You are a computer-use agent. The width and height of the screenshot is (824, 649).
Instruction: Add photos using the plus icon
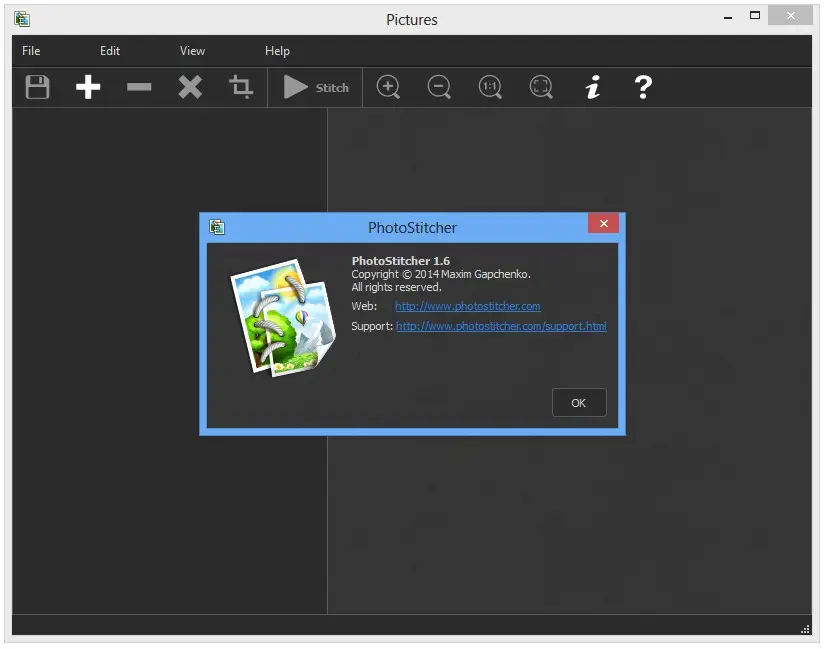coord(88,87)
